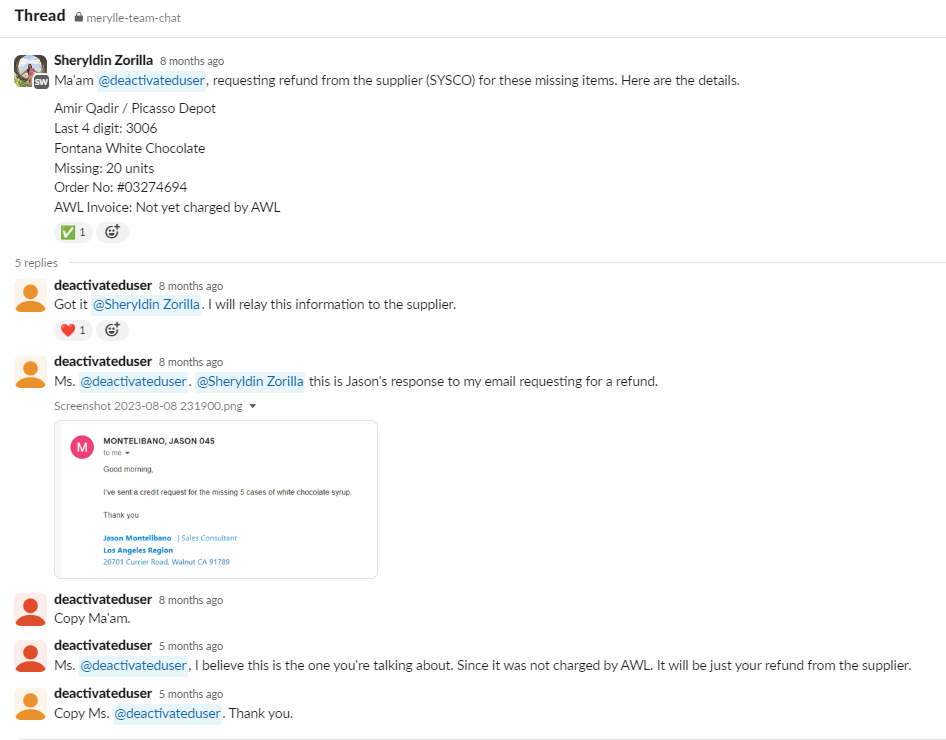Open the email screenshot image preview

click(216, 499)
